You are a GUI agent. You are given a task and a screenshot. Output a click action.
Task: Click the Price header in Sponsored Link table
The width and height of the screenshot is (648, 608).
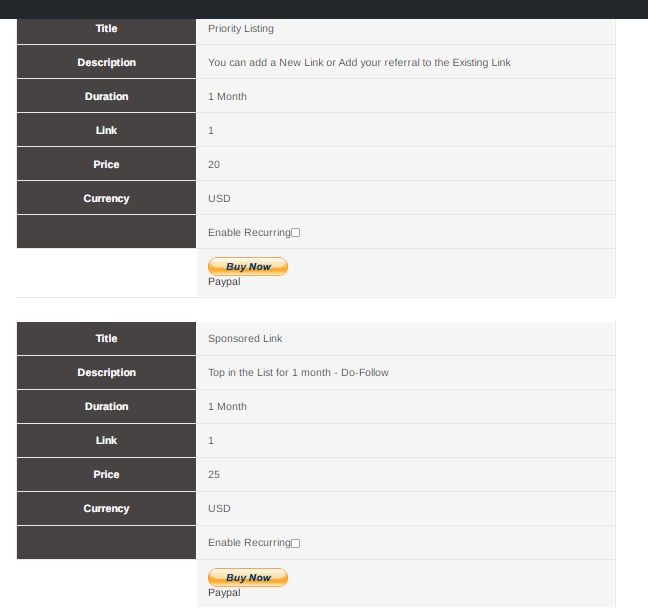(106, 474)
